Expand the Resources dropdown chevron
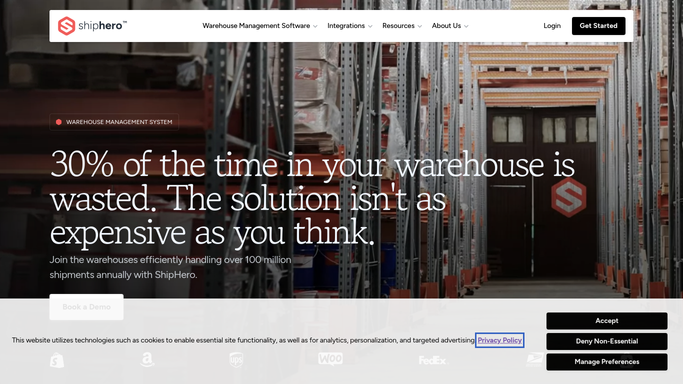Viewport: 683px width, 384px height. pos(419,26)
